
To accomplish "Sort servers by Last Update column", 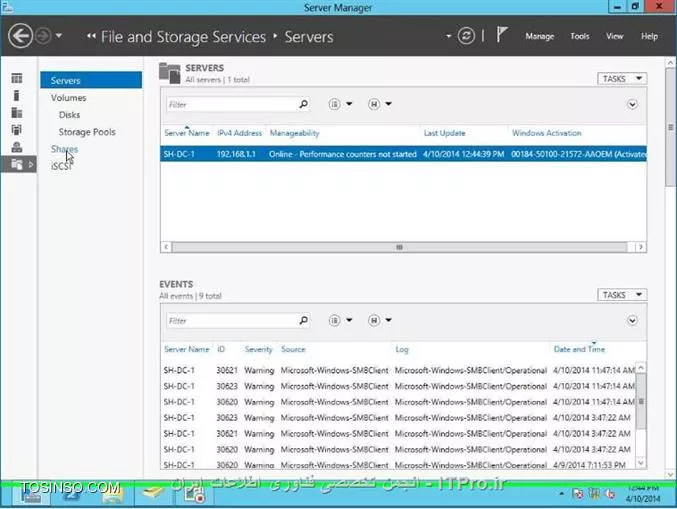I will [x=444, y=133].
